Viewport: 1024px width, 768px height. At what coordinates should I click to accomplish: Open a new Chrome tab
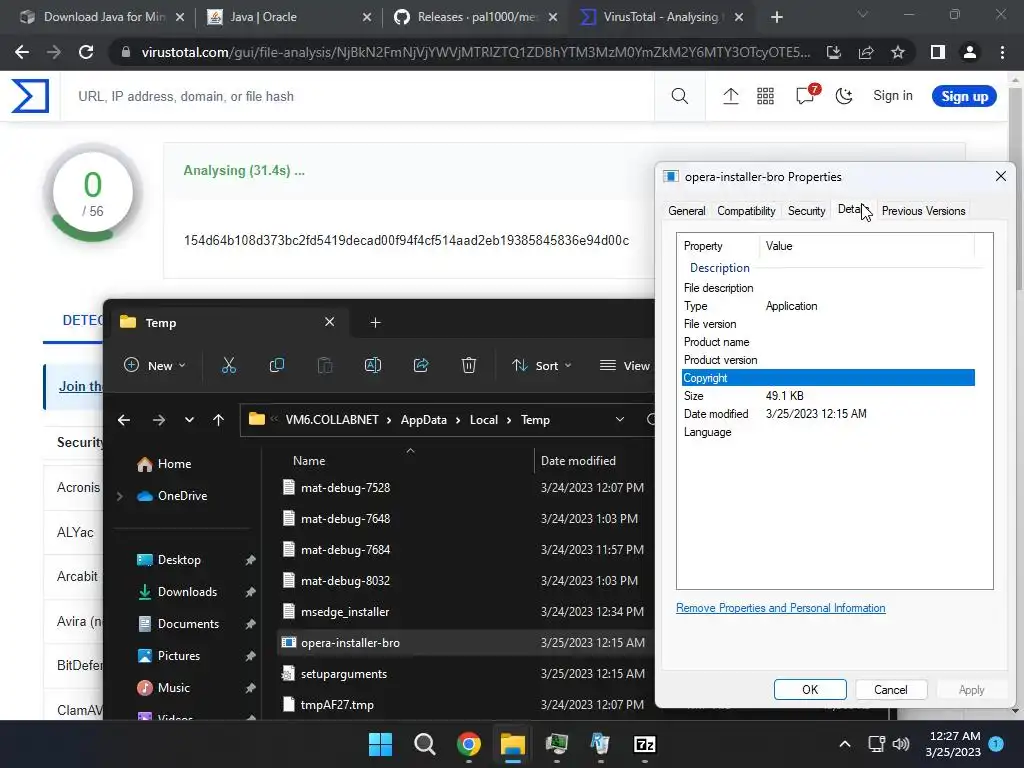(x=776, y=17)
